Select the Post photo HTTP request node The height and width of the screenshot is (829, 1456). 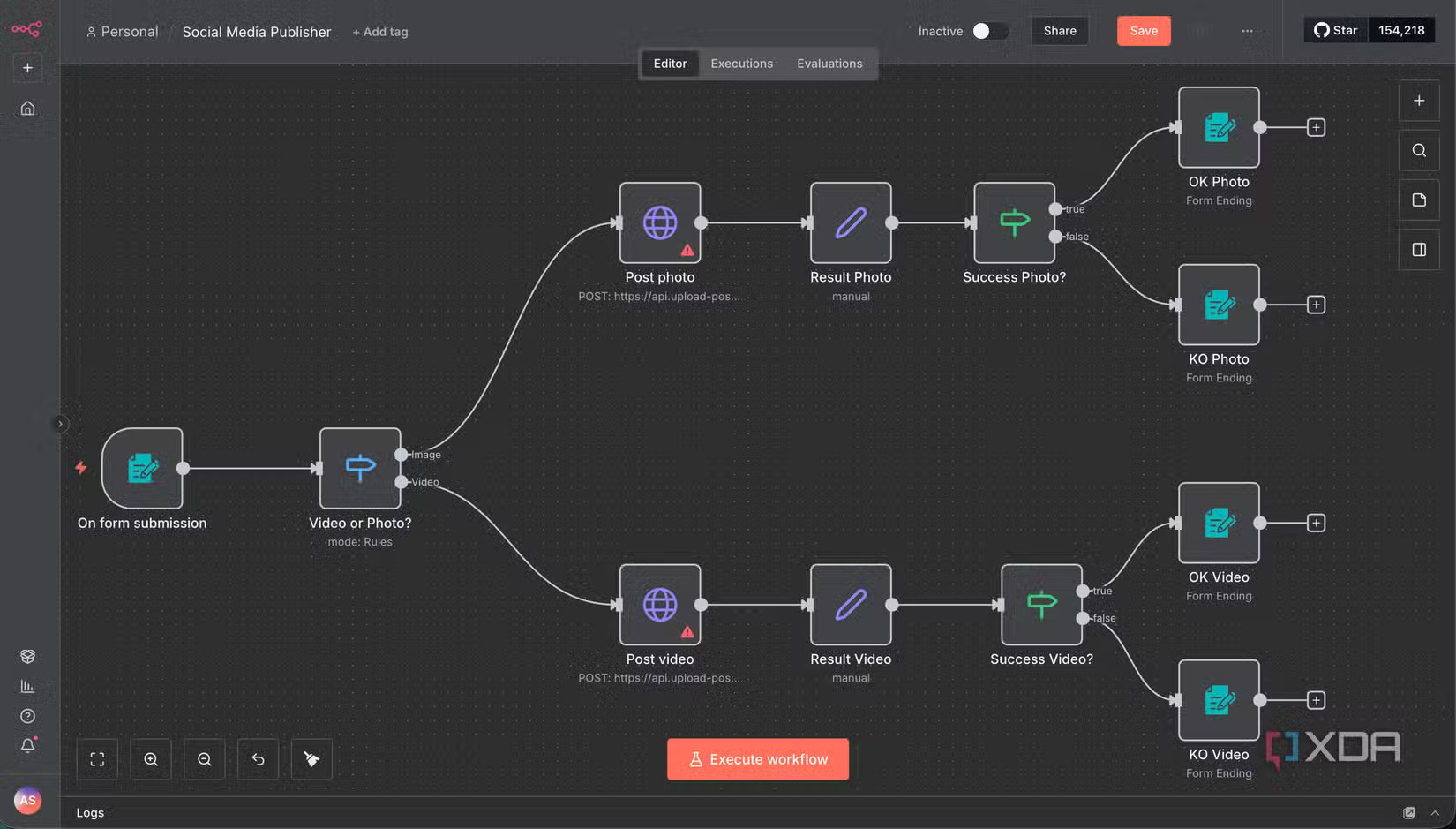coord(660,222)
